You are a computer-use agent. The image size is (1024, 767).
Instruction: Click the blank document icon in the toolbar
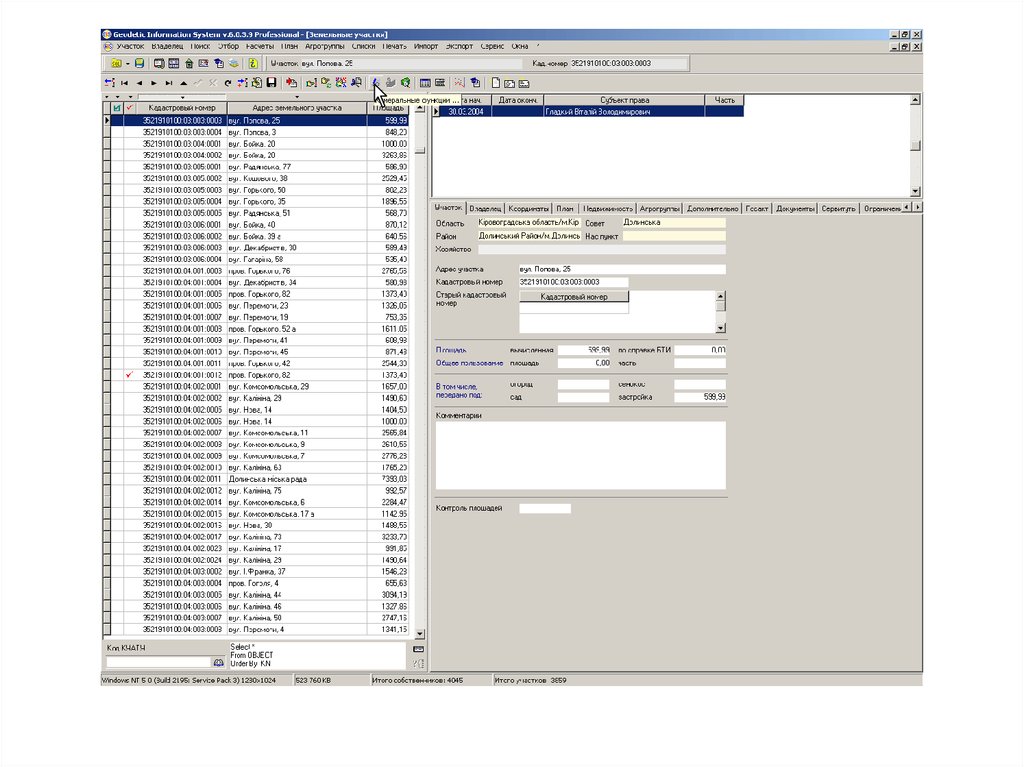[494, 83]
